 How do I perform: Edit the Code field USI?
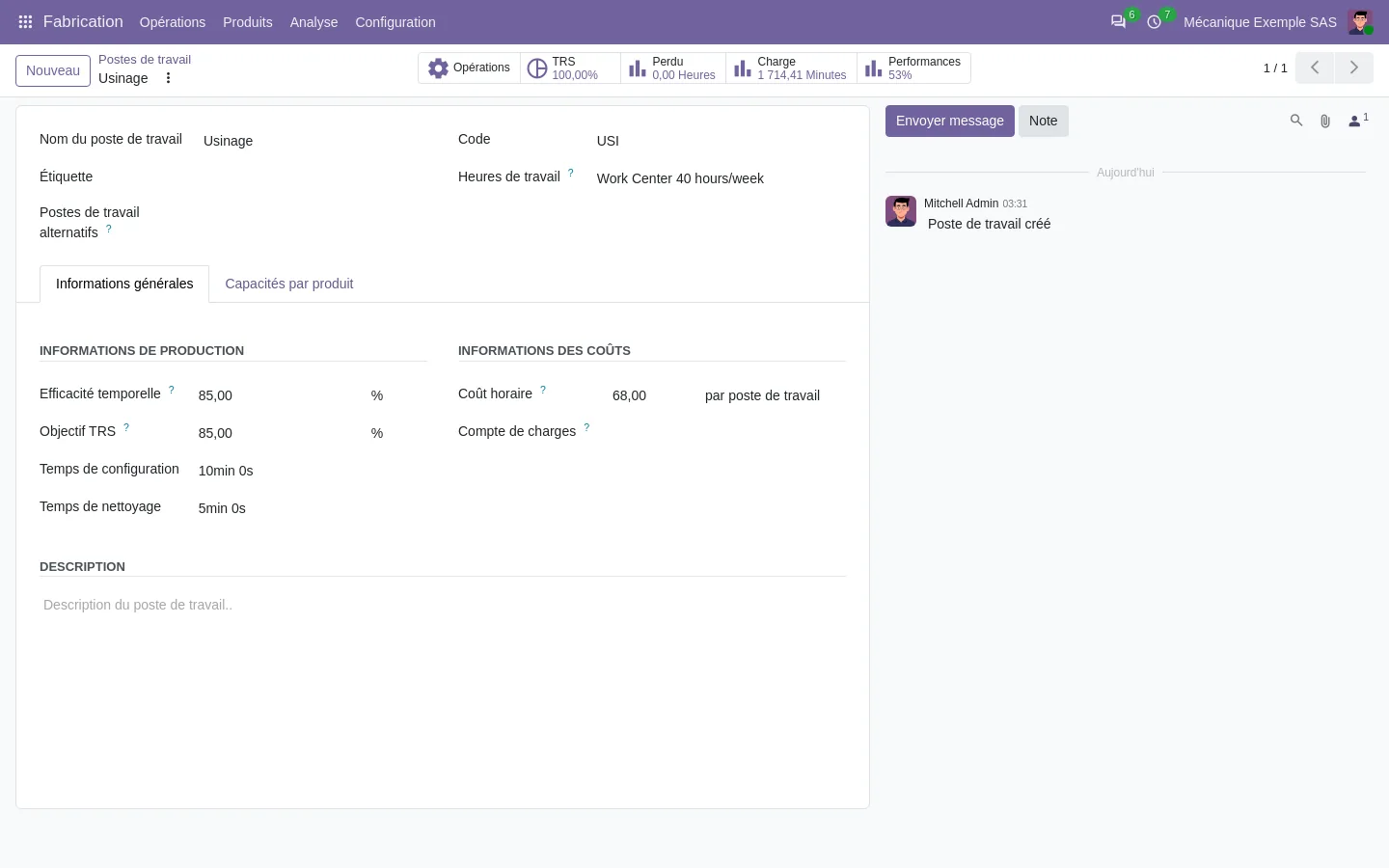tap(721, 141)
